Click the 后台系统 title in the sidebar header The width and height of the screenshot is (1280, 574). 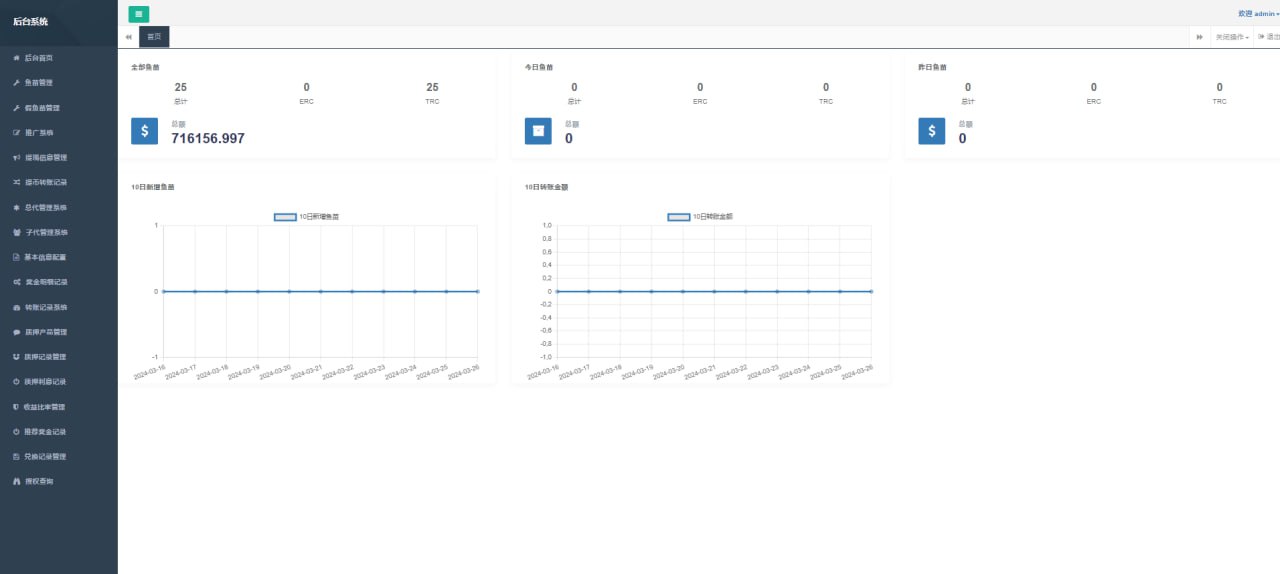(x=30, y=21)
